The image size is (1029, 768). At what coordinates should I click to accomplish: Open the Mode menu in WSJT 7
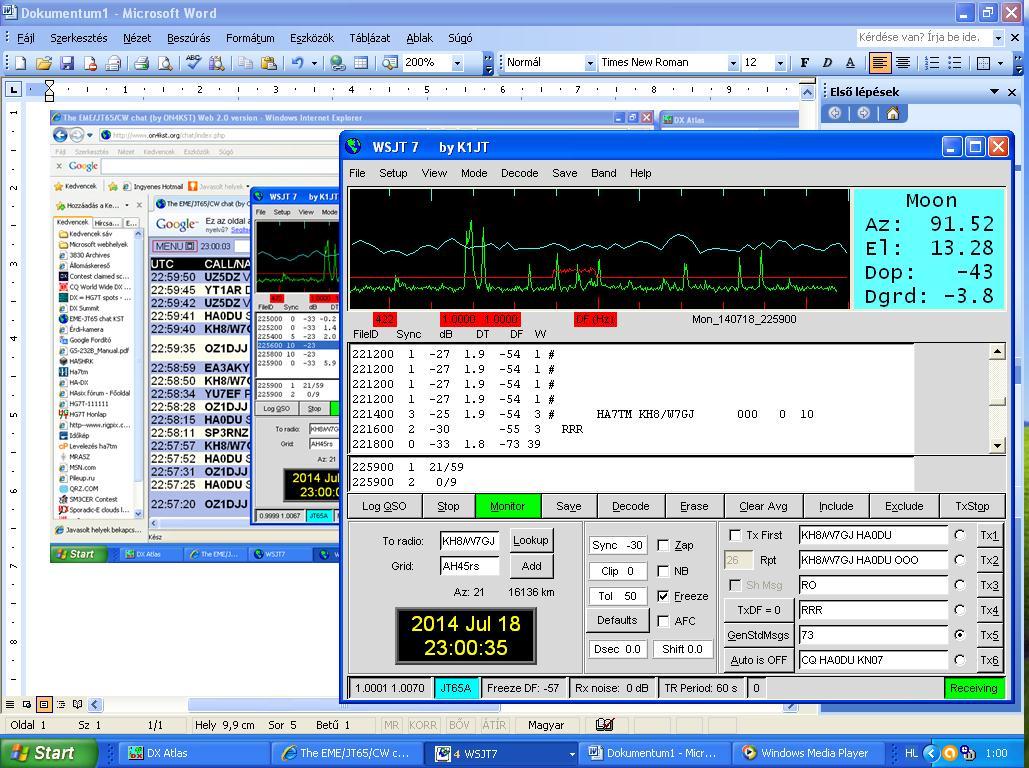[x=474, y=173]
